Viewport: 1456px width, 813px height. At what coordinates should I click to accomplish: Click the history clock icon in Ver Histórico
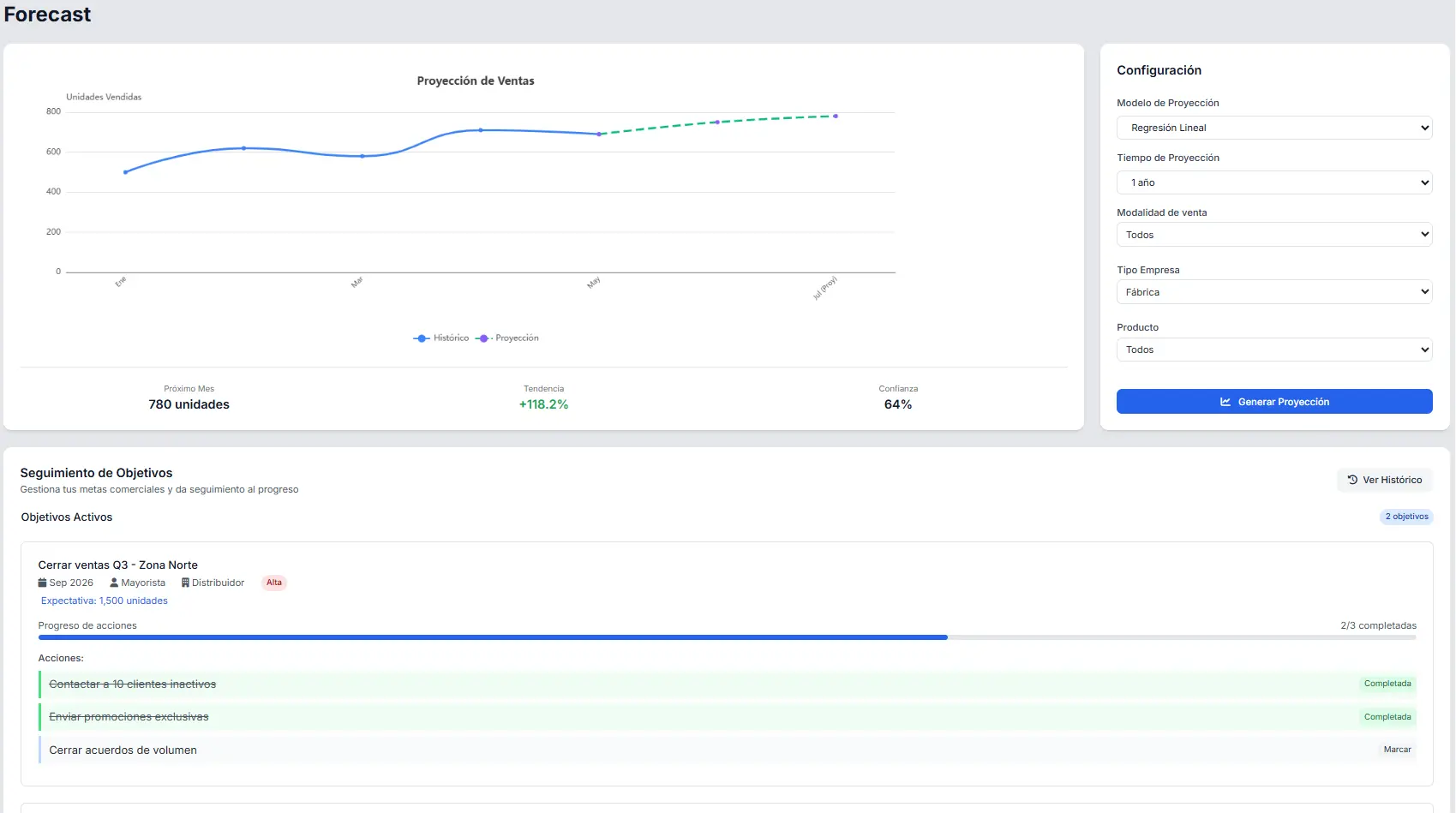pyautogui.click(x=1352, y=480)
